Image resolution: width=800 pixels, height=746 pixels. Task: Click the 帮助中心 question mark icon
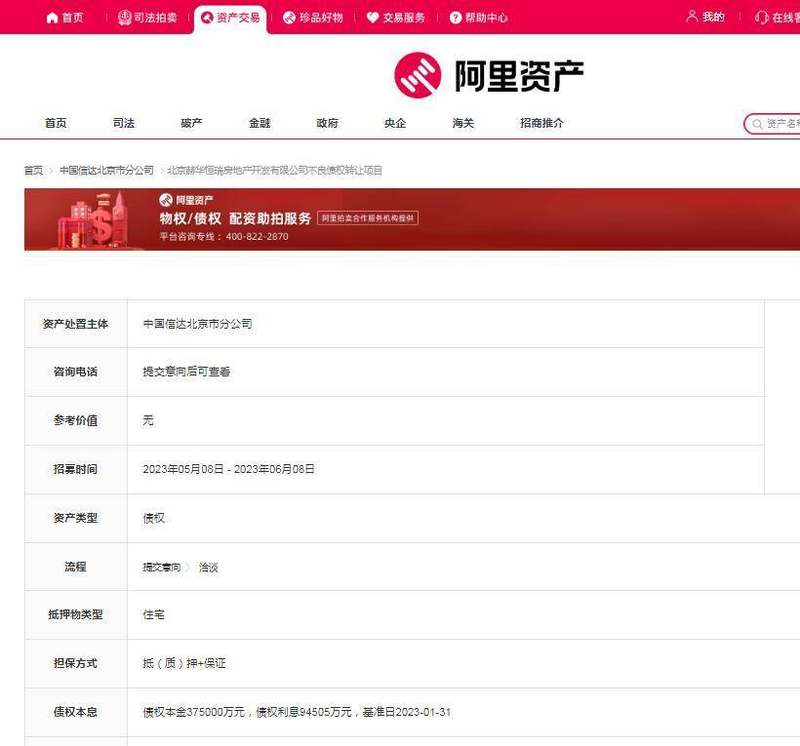point(455,18)
